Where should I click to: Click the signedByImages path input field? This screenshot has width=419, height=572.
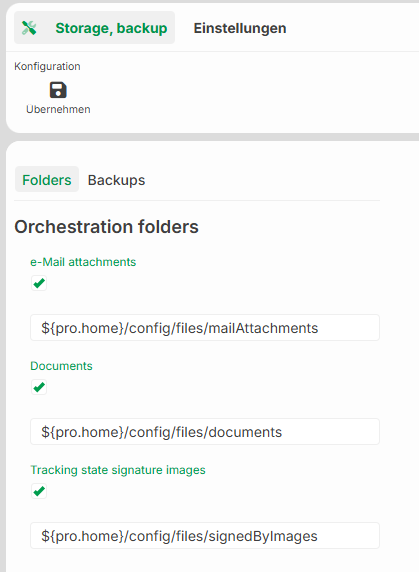point(205,536)
